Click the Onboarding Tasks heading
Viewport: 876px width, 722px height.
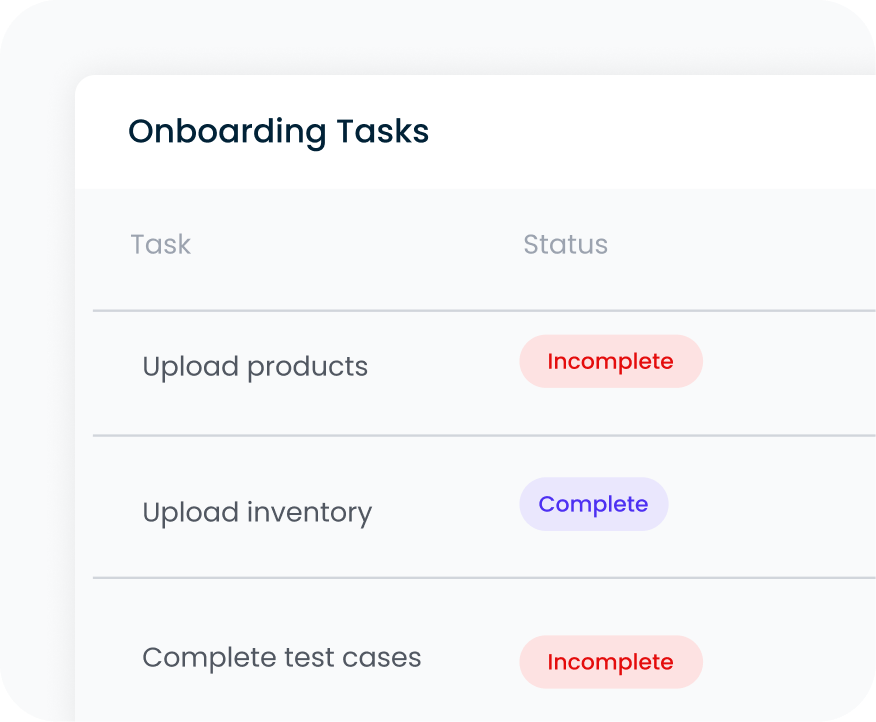tap(278, 132)
